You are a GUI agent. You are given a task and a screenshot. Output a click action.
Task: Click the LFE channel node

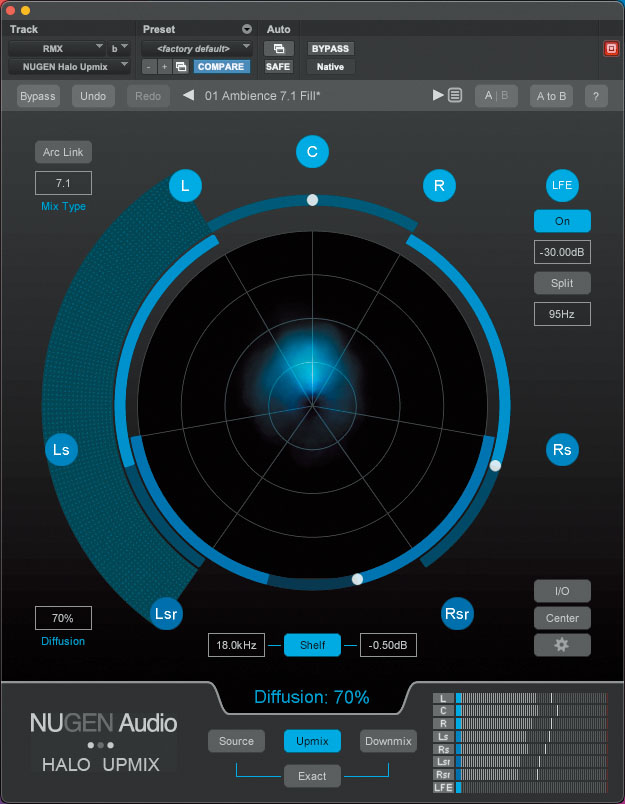562,185
